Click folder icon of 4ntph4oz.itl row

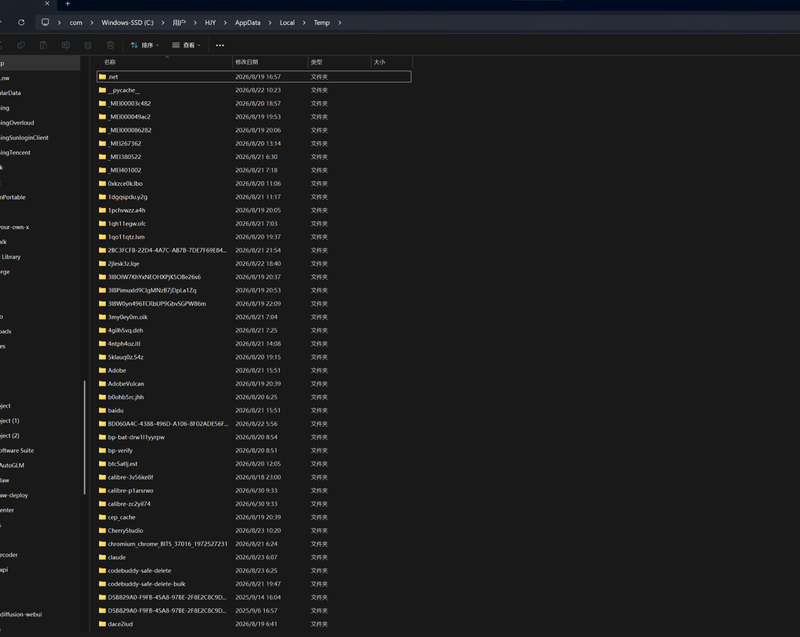tap(103, 344)
